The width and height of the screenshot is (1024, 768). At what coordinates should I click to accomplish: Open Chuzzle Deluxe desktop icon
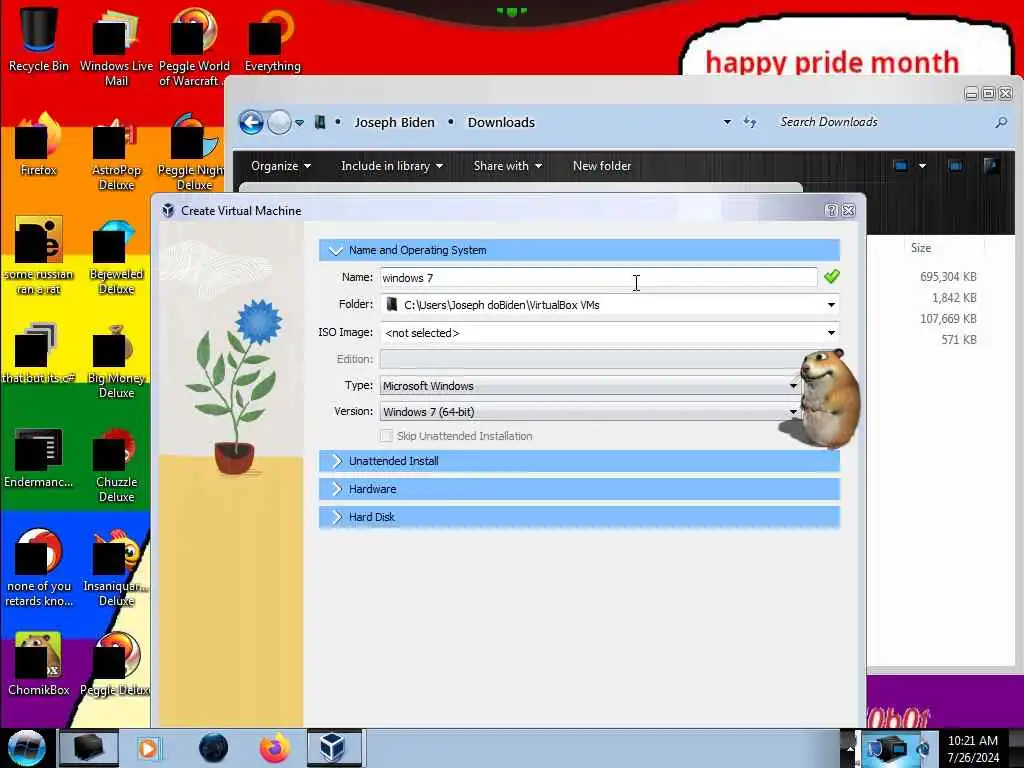tap(116, 465)
